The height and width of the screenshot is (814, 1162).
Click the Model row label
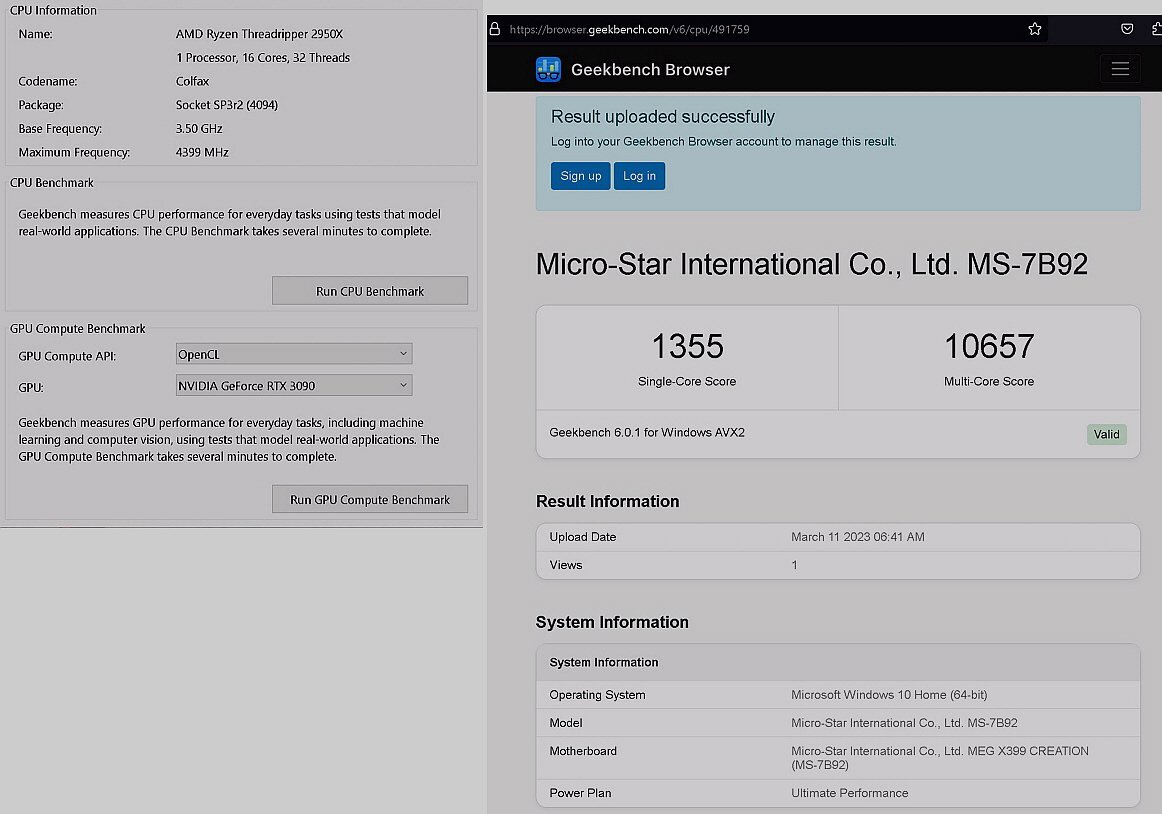coord(565,723)
